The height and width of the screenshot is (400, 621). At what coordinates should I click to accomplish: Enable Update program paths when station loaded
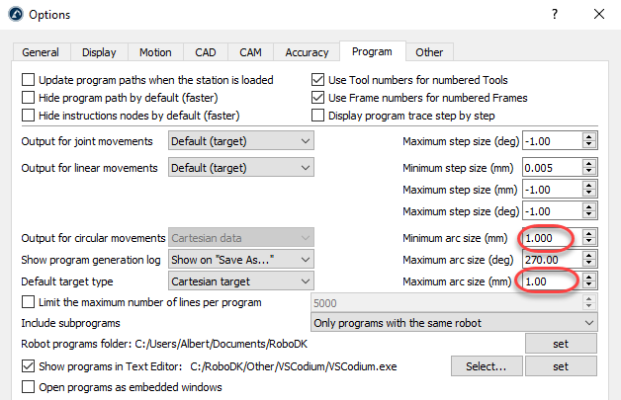coord(28,80)
